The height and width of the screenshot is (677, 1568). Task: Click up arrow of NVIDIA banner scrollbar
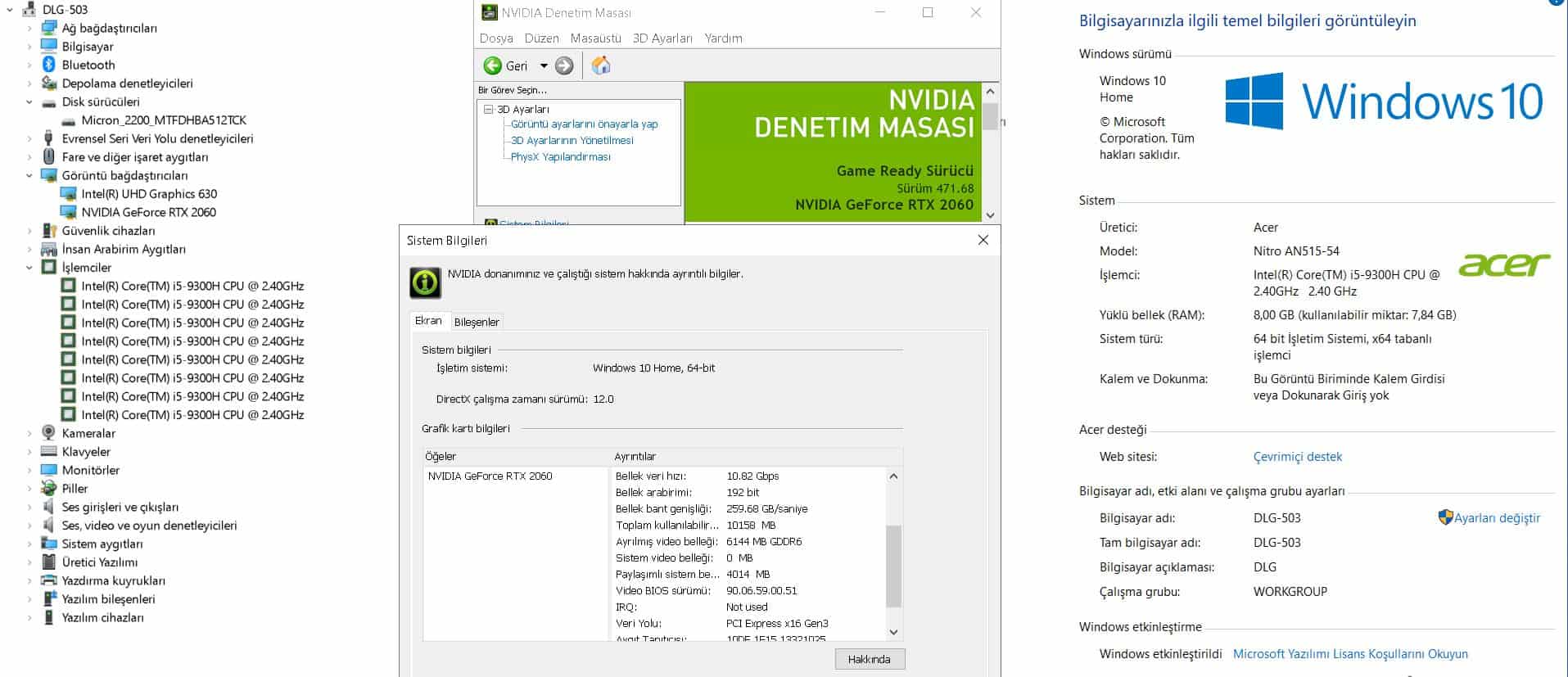[990, 91]
